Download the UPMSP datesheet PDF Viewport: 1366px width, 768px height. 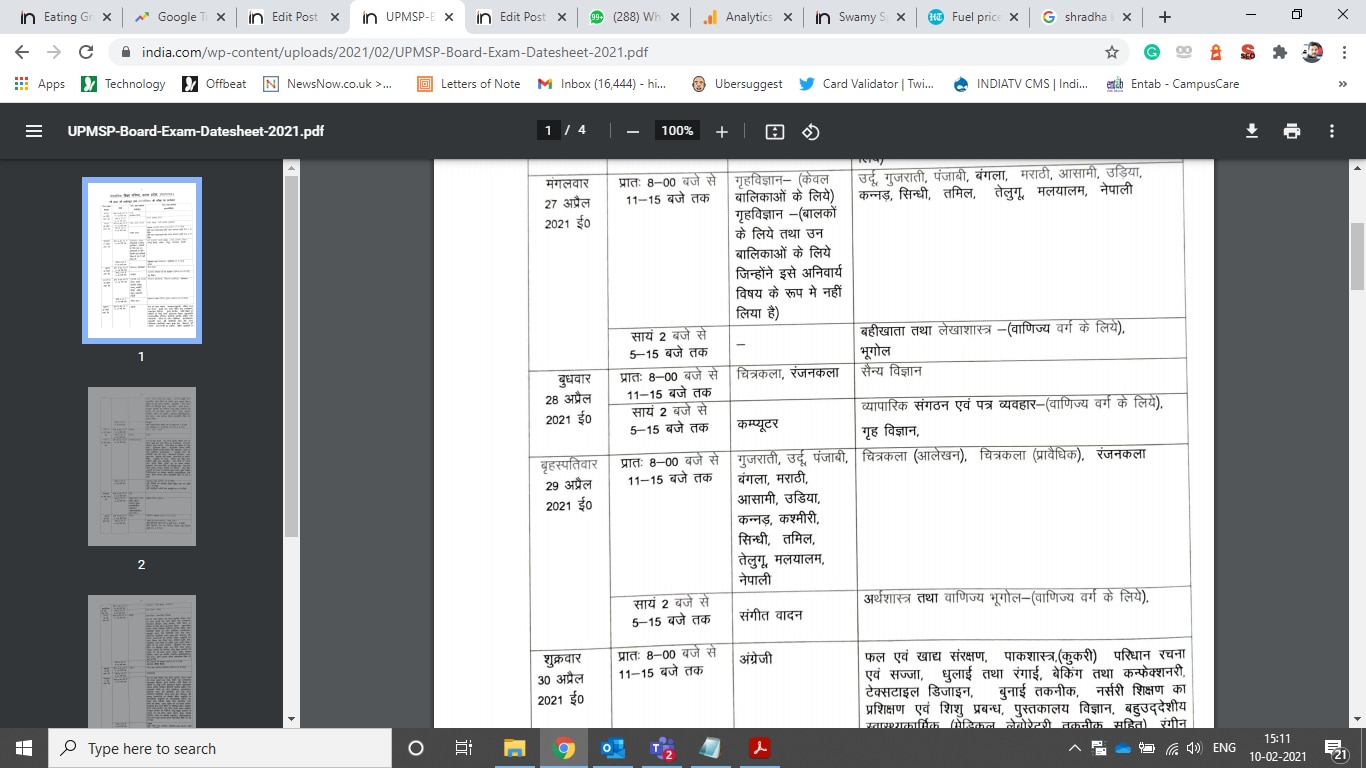click(x=1252, y=131)
